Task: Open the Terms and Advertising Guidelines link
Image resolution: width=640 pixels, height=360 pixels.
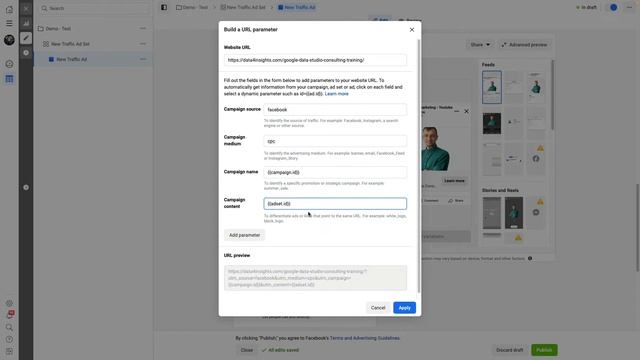Action: pyautogui.click(x=364, y=338)
